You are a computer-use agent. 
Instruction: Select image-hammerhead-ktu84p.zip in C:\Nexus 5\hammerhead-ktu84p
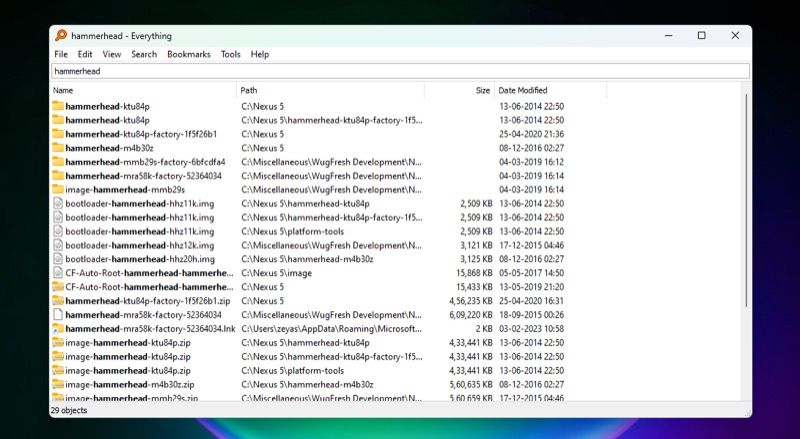pyautogui.click(x=128, y=343)
